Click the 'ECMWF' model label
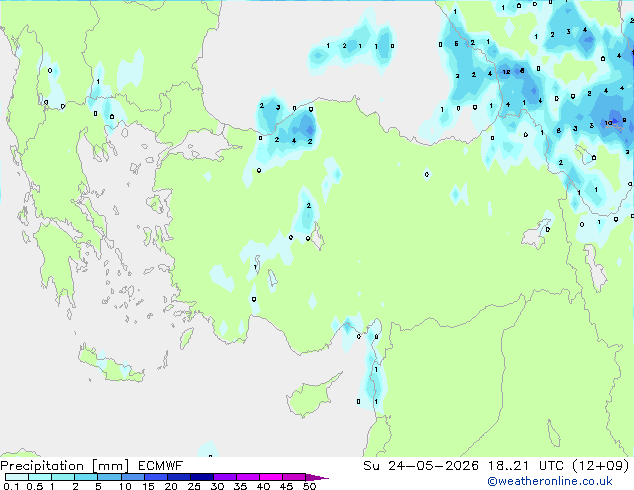The height and width of the screenshot is (490, 634). click(x=161, y=466)
